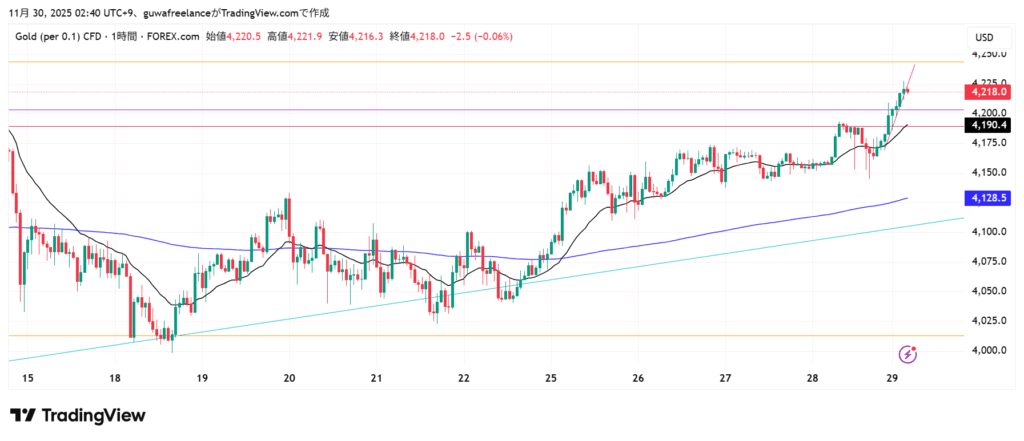Click the 4,100.0 price axis label
The width and height of the screenshot is (1024, 441).
click(987, 232)
